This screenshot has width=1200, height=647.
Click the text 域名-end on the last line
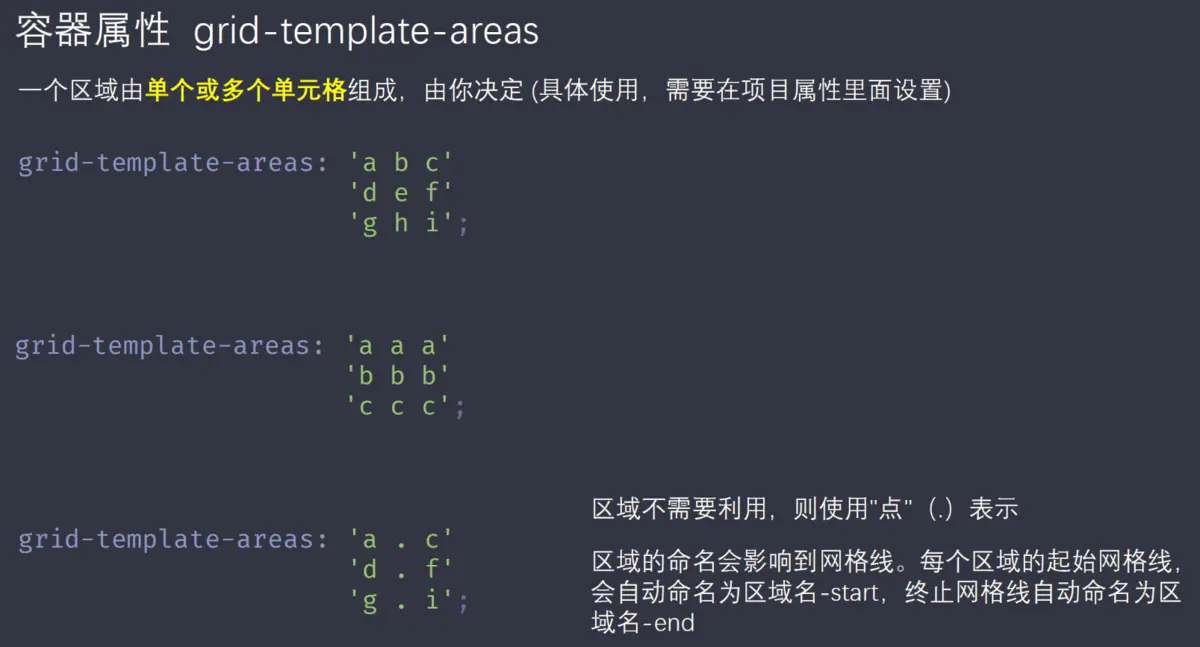click(x=643, y=624)
